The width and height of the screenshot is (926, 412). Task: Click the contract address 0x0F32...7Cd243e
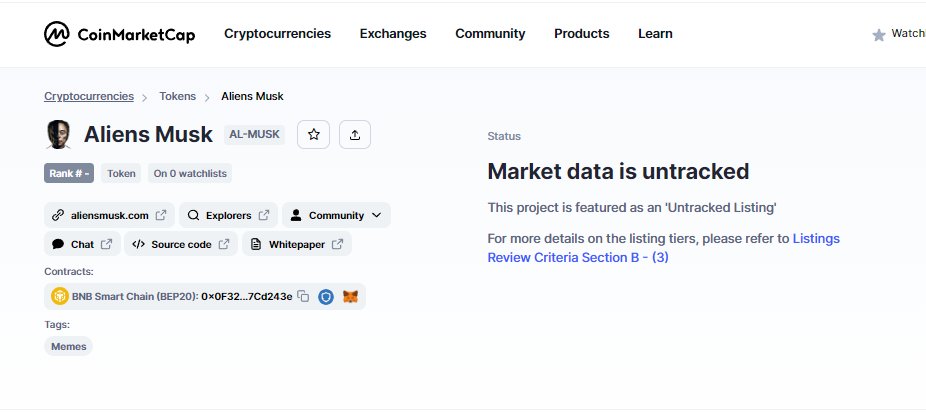point(247,296)
